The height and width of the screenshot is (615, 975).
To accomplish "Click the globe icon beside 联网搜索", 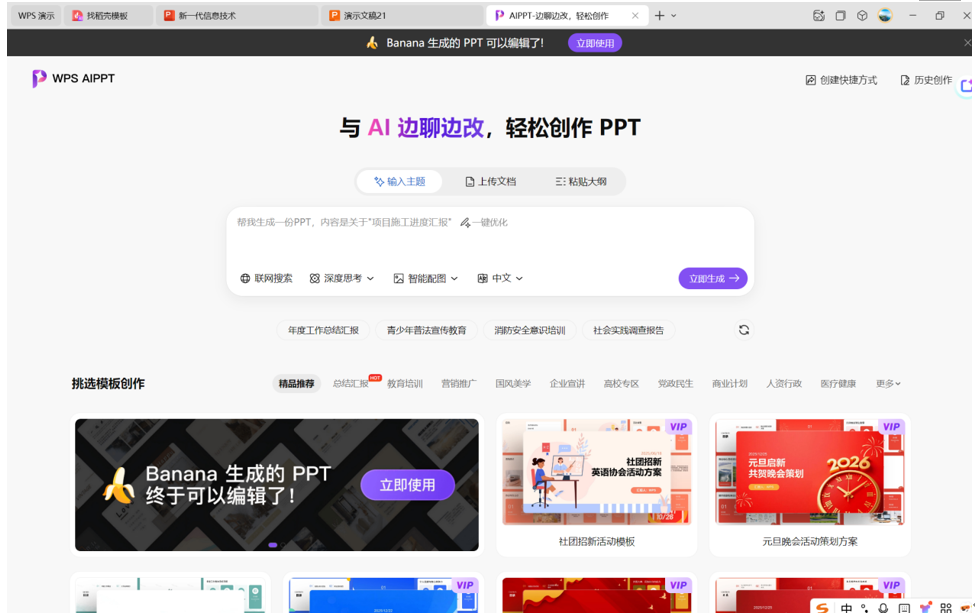I will click(x=245, y=279).
